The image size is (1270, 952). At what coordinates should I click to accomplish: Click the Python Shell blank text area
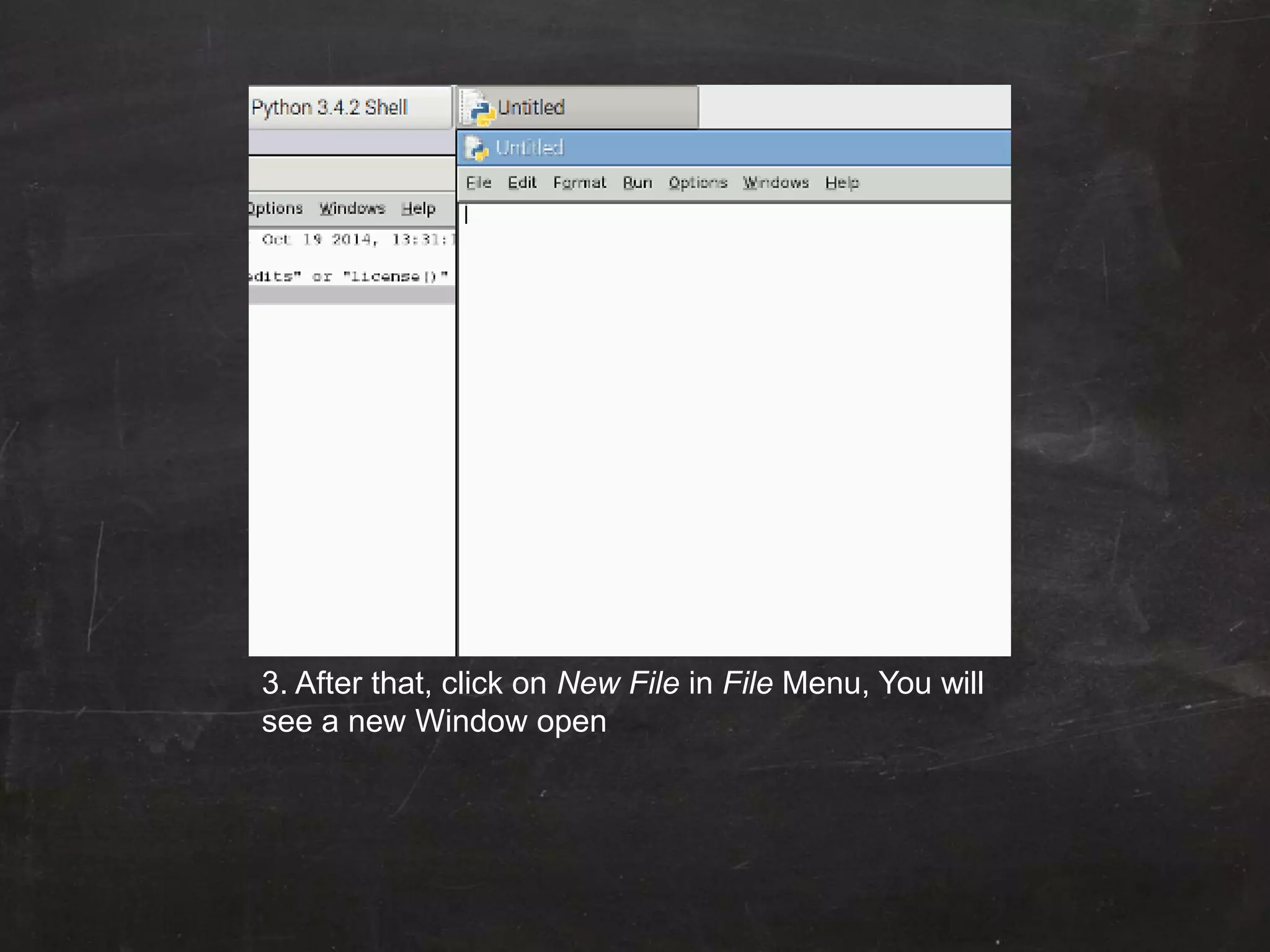[x=352, y=480]
